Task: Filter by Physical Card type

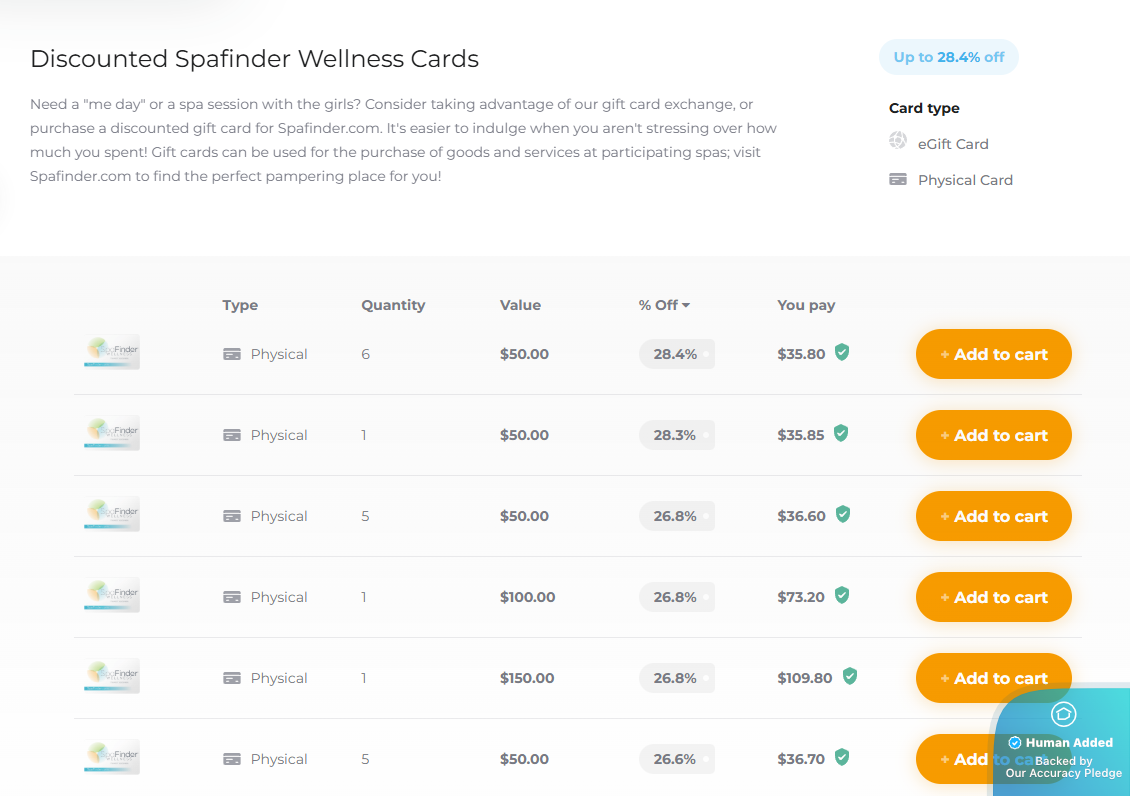Action: [x=965, y=180]
